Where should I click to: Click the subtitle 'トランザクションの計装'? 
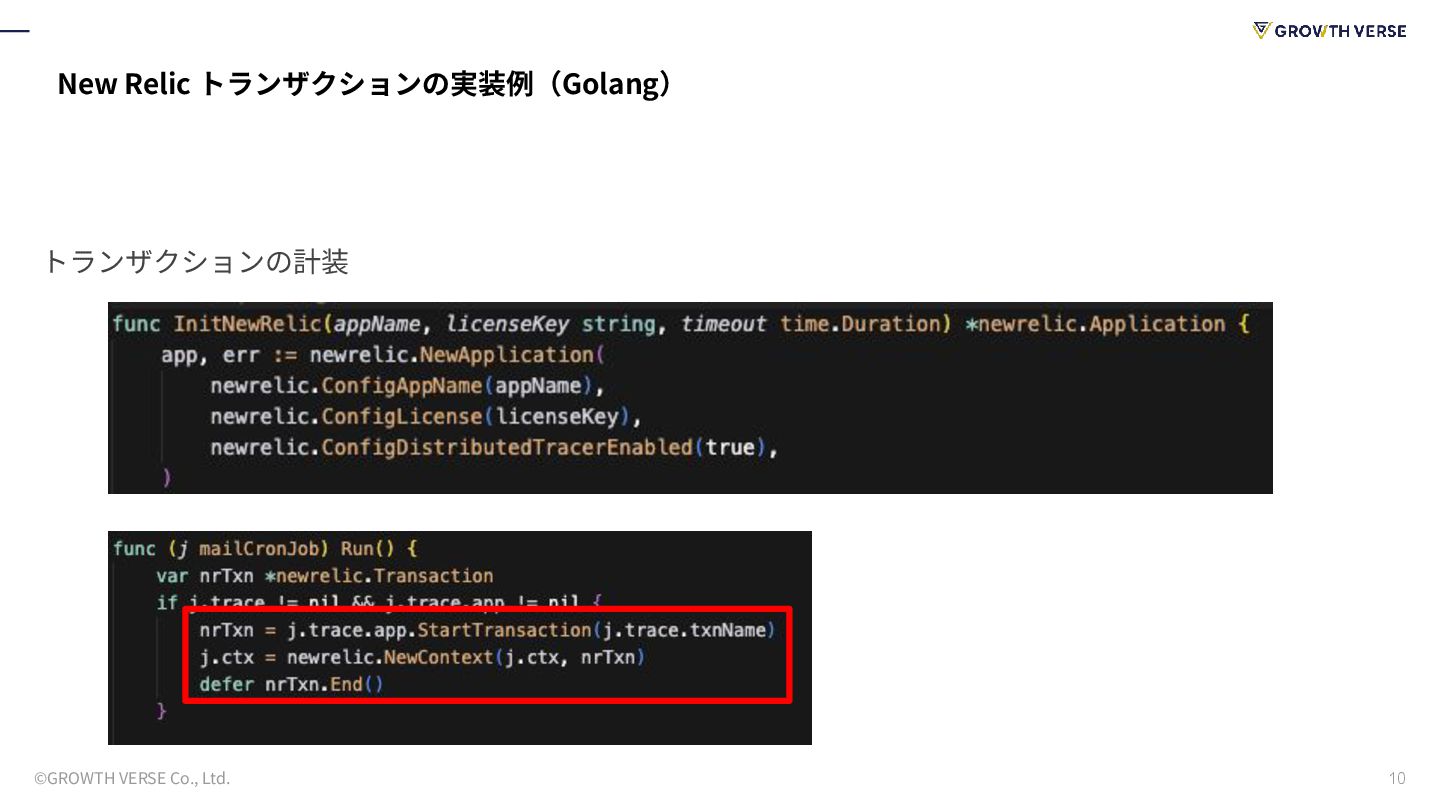click(196, 262)
